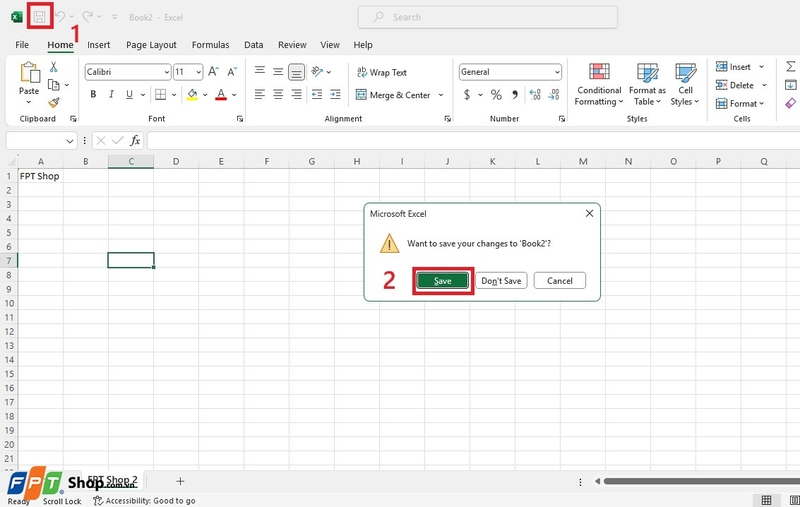Switch to the Page Layout tab
This screenshot has height=507, width=800.
[x=151, y=45]
